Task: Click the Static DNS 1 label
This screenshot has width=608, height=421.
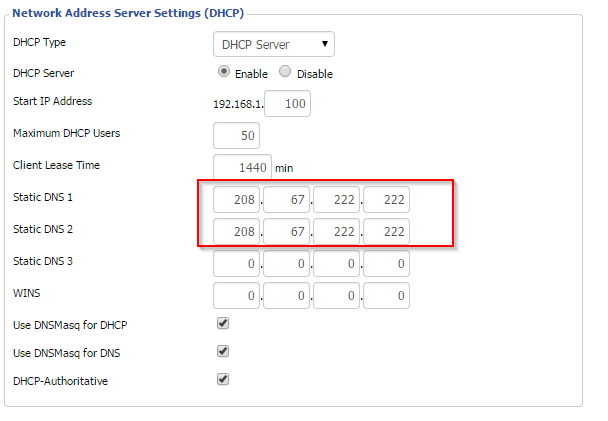Action: pos(43,197)
